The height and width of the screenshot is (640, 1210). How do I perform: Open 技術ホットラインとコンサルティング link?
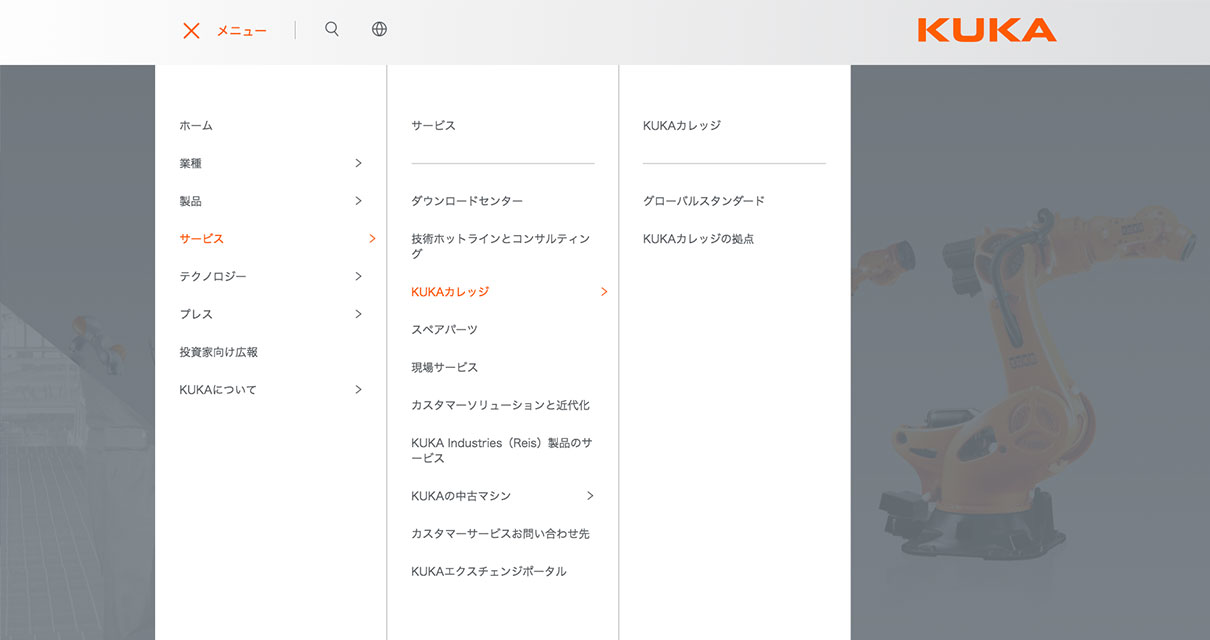(500, 246)
